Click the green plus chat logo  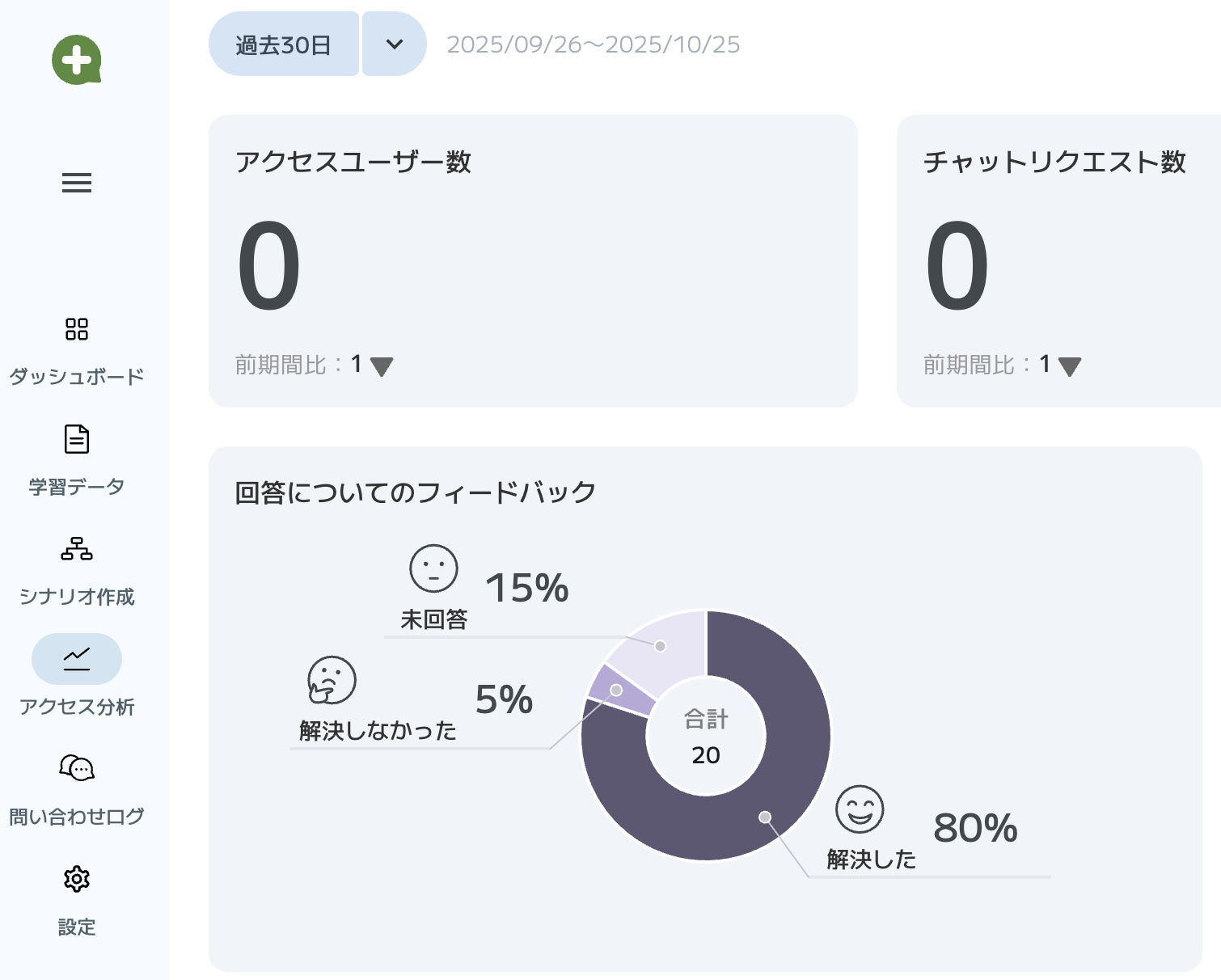click(x=77, y=60)
